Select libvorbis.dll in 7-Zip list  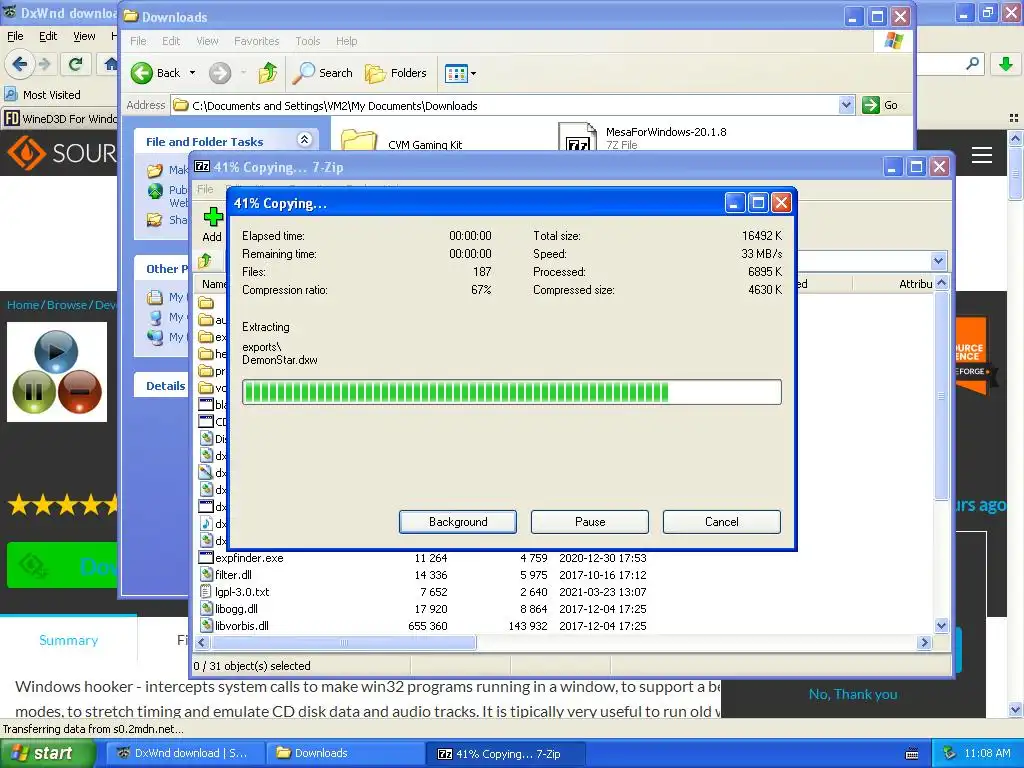pos(242,626)
